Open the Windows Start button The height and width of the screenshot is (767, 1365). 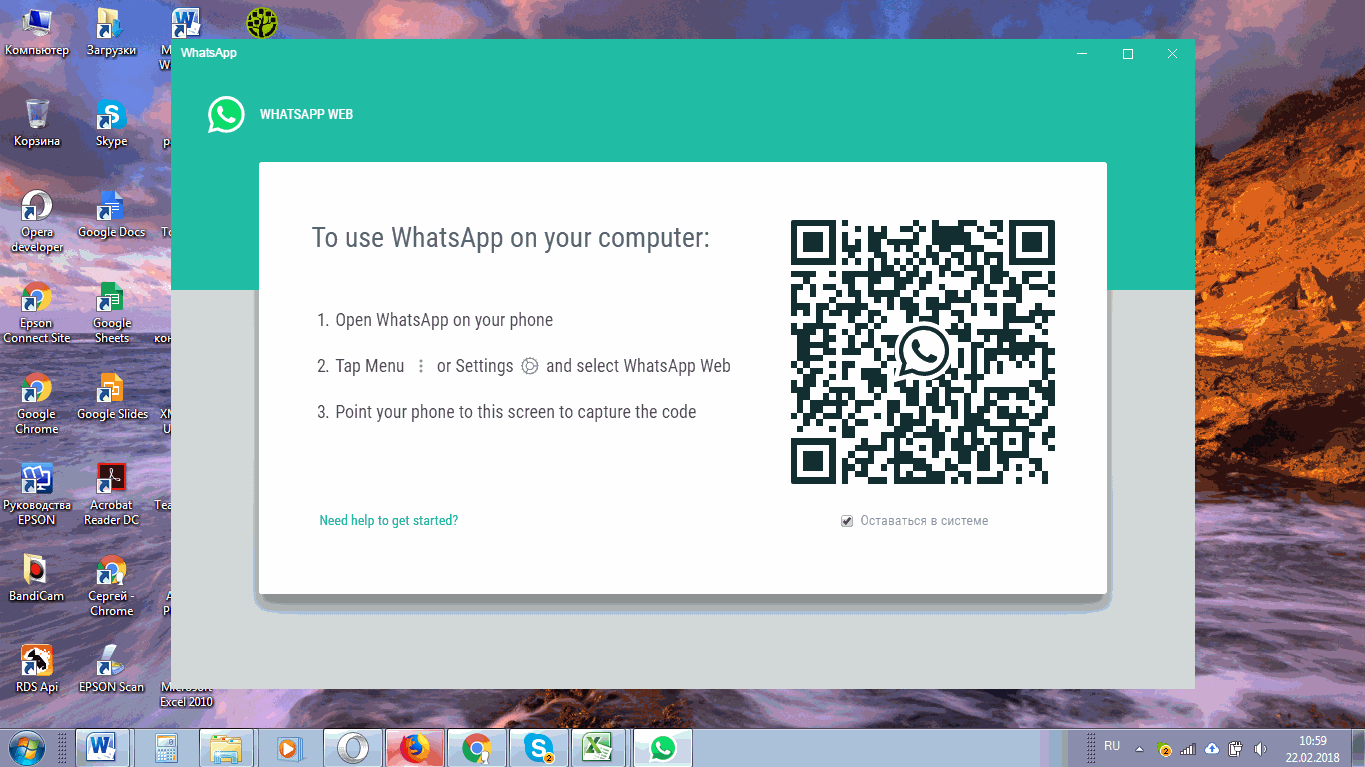click(x=26, y=747)
